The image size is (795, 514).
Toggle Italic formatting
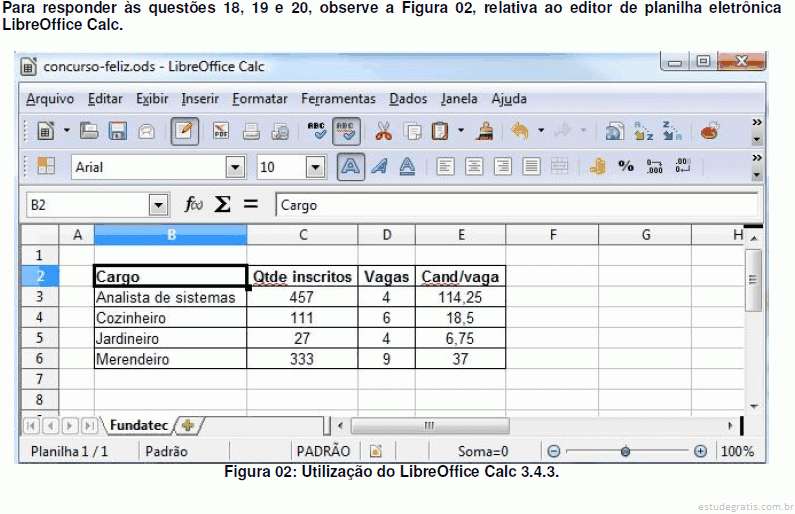pos(379,166)
